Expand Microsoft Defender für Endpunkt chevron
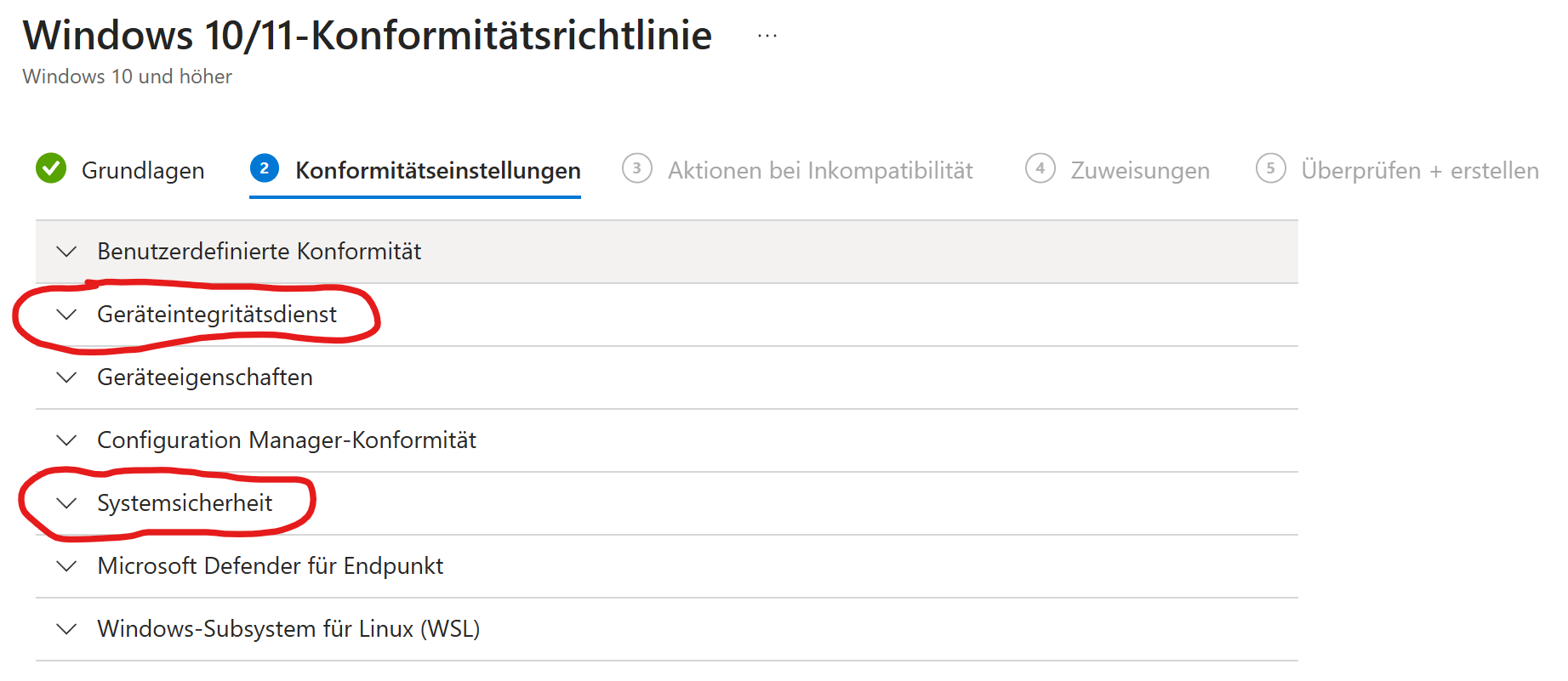The height and width of the screenshot is (681, 1568). coord(66,566)
